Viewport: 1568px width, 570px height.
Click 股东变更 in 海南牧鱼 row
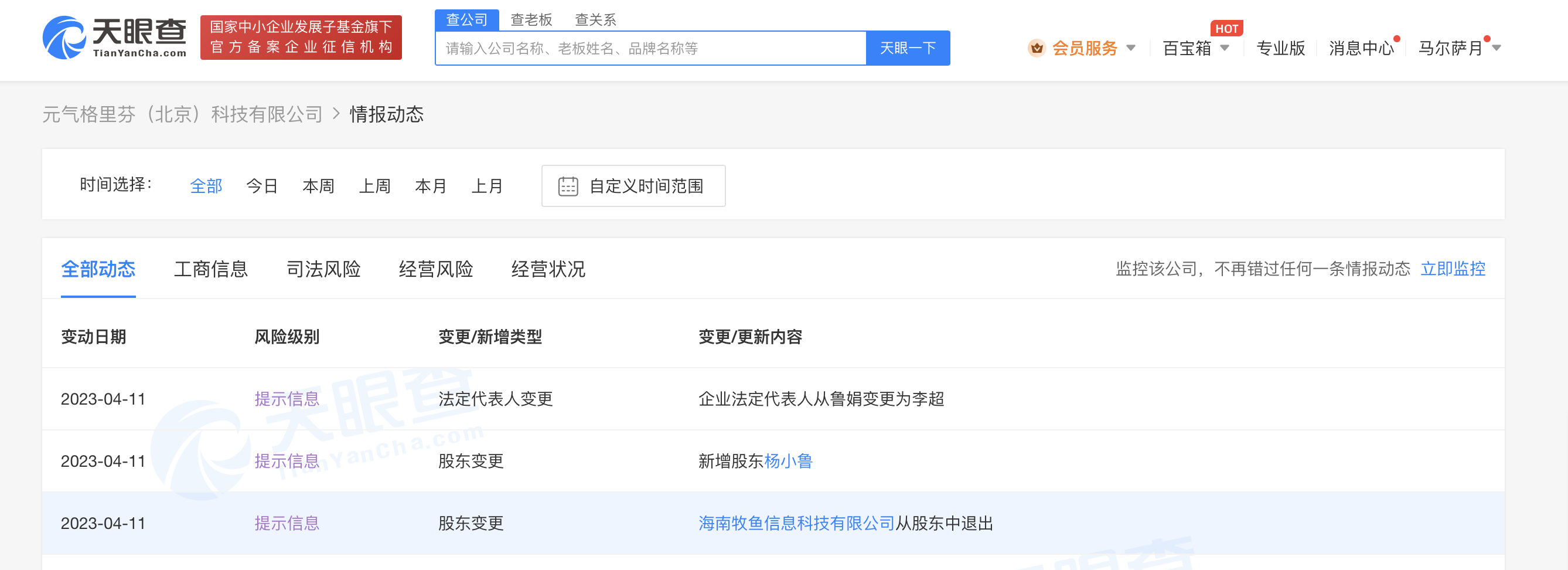click(471, 523)
